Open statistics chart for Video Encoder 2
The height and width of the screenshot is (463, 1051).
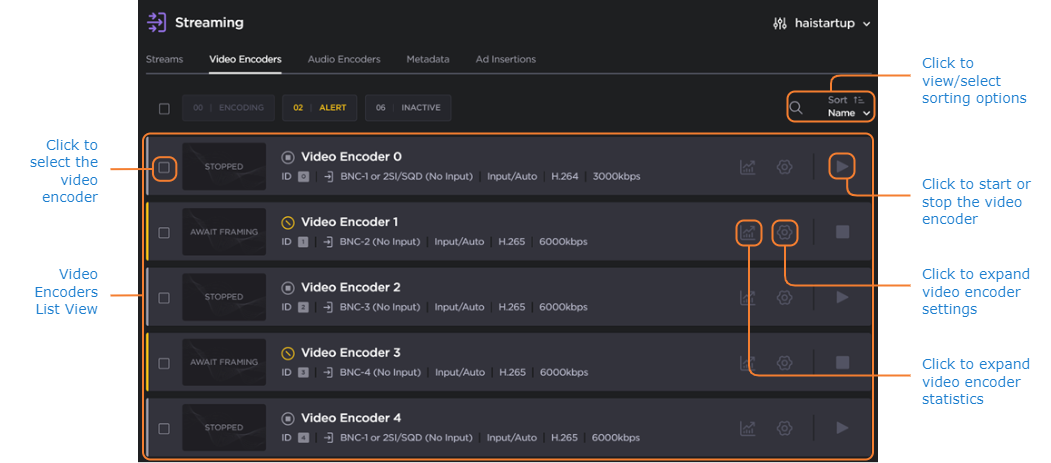click(748, 298)
